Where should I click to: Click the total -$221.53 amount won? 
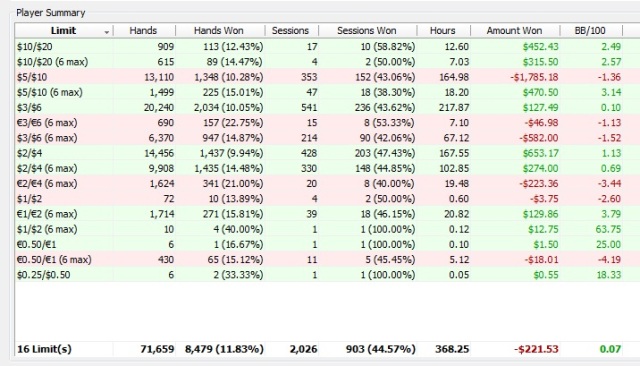[x=536, y=349]
